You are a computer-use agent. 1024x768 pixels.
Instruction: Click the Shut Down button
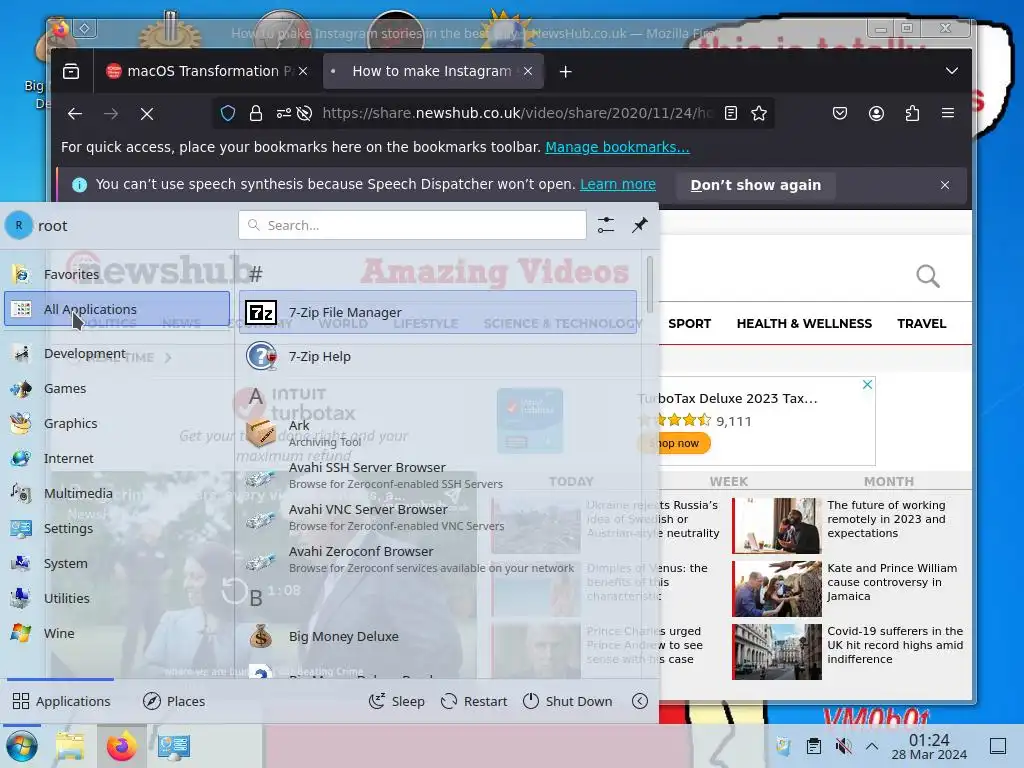(x=568, y=701)
